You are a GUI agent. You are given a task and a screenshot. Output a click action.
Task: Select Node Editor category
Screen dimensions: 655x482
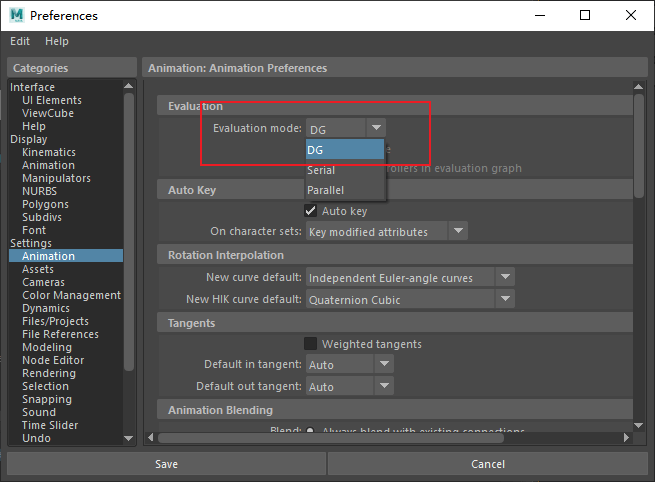(x=53, y=360)
